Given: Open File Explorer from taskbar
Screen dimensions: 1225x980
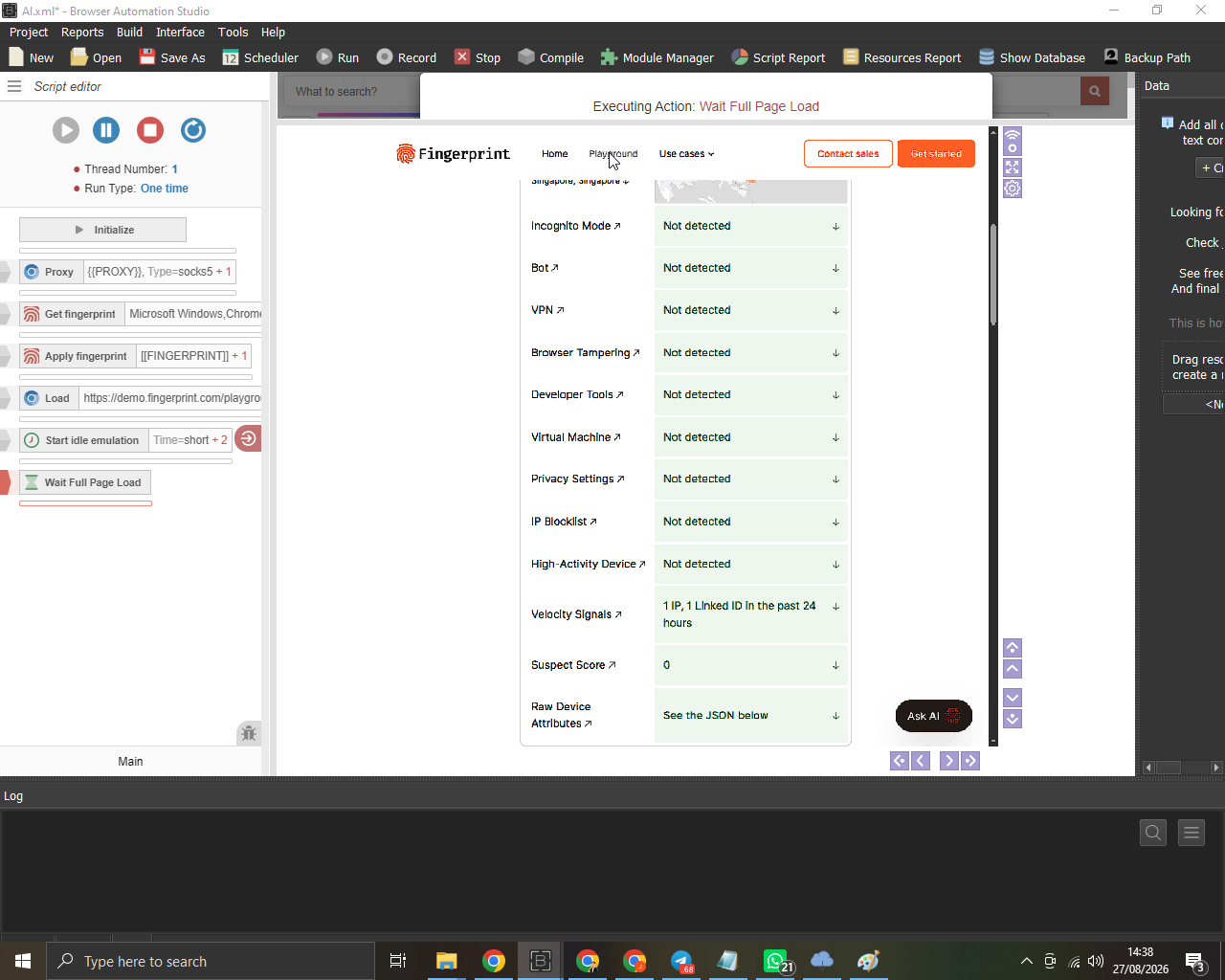Looking at the screenshot, I should pyautogui.click(x=446, y=961).
